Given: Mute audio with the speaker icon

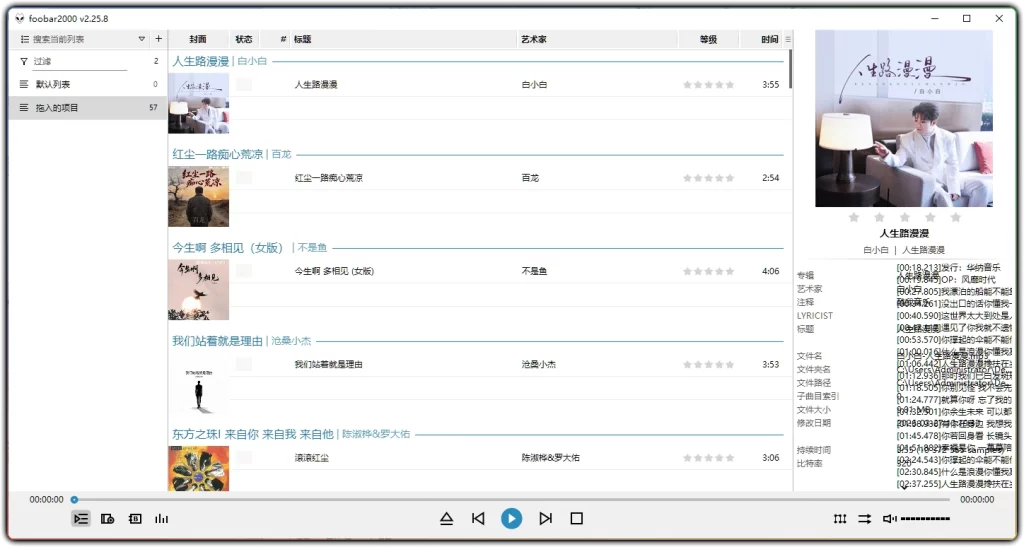Looking at the screenshot, I should (x=889, y=519).
